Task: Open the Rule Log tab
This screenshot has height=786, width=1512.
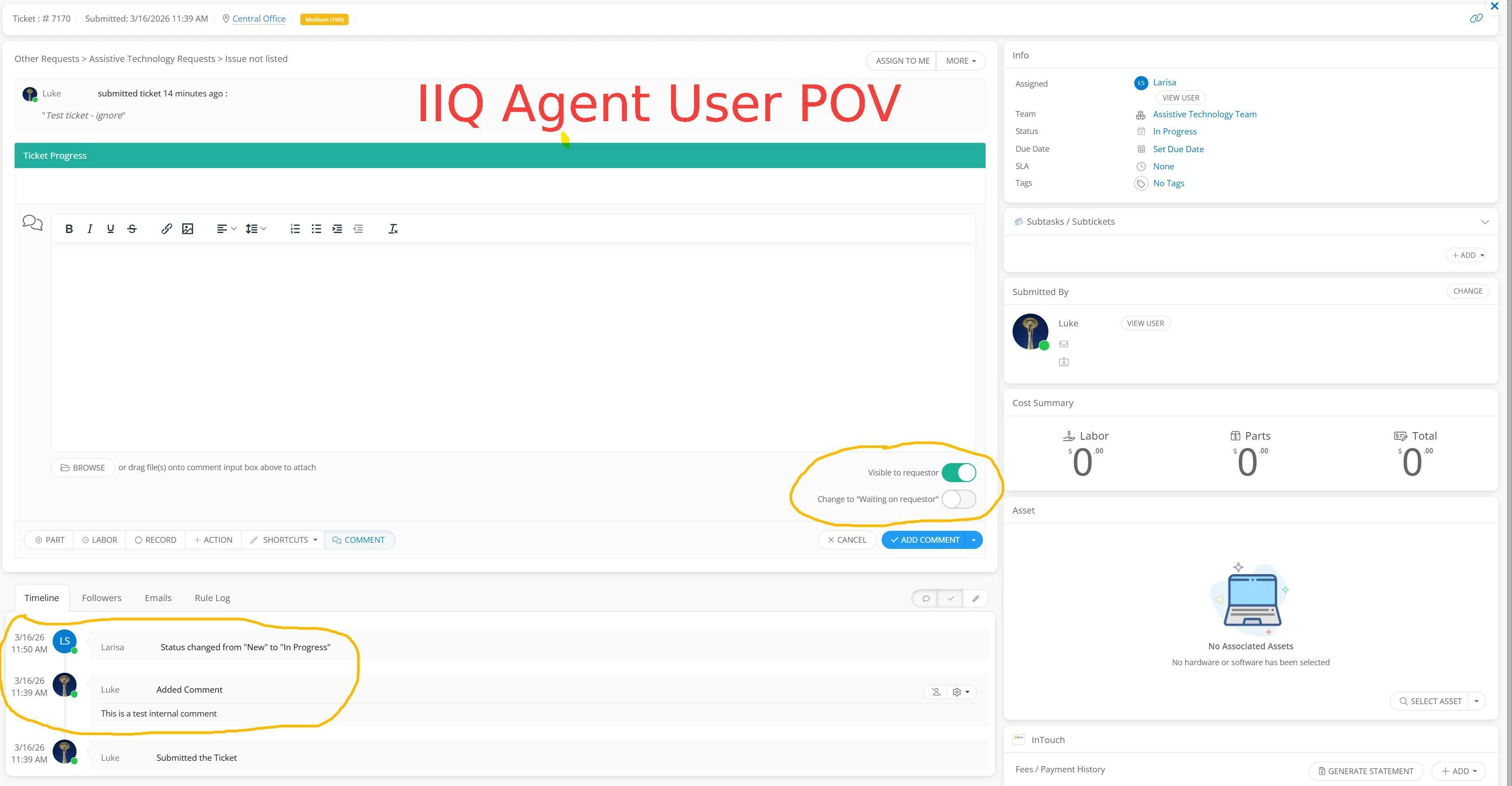Action: (212, 598)
